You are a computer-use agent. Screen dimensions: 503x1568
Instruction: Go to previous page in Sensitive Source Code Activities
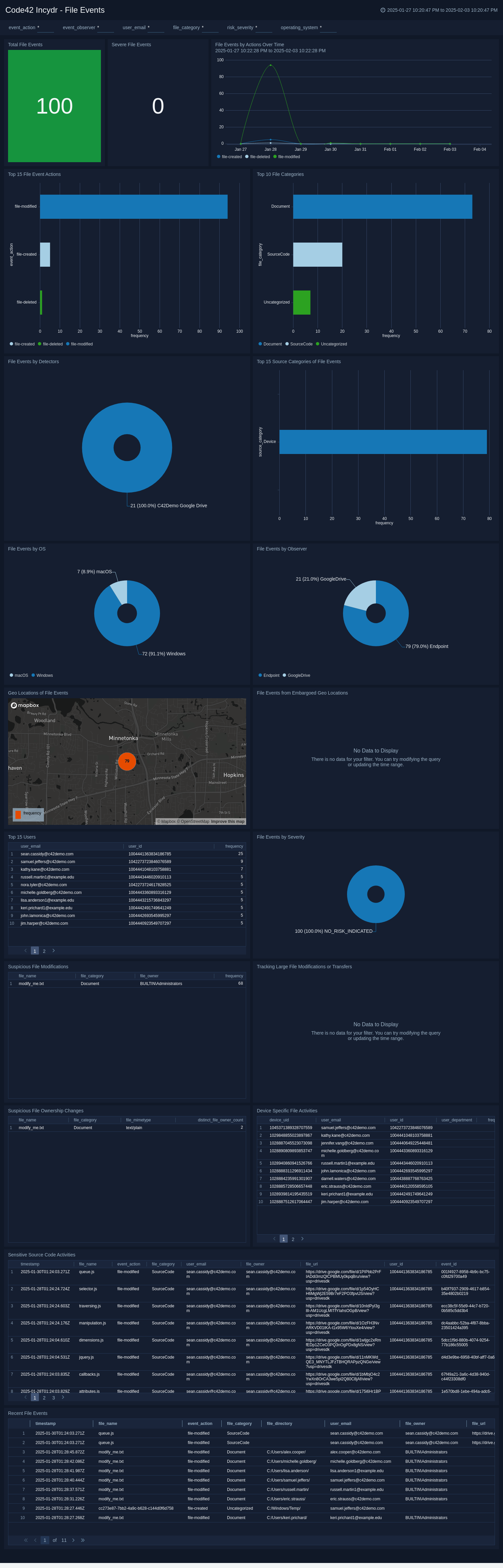(25, 1397)
